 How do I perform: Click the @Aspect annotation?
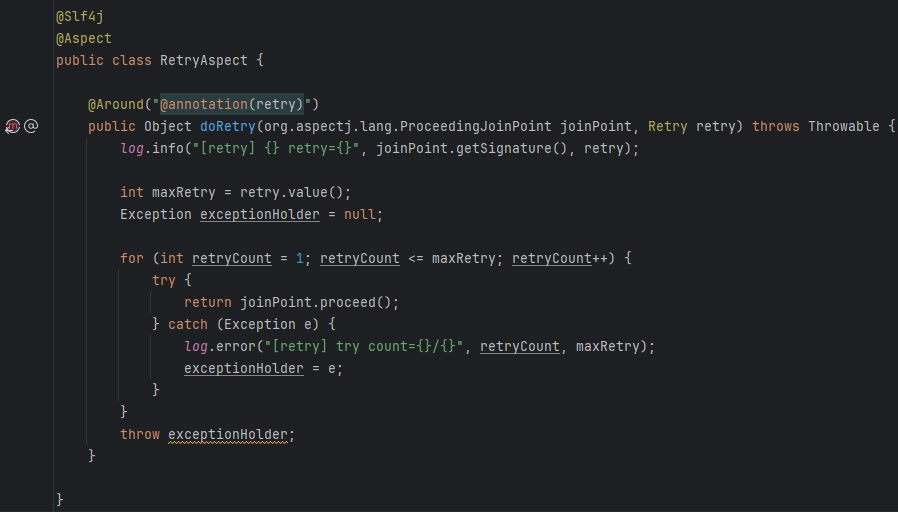tap(84, 38)
